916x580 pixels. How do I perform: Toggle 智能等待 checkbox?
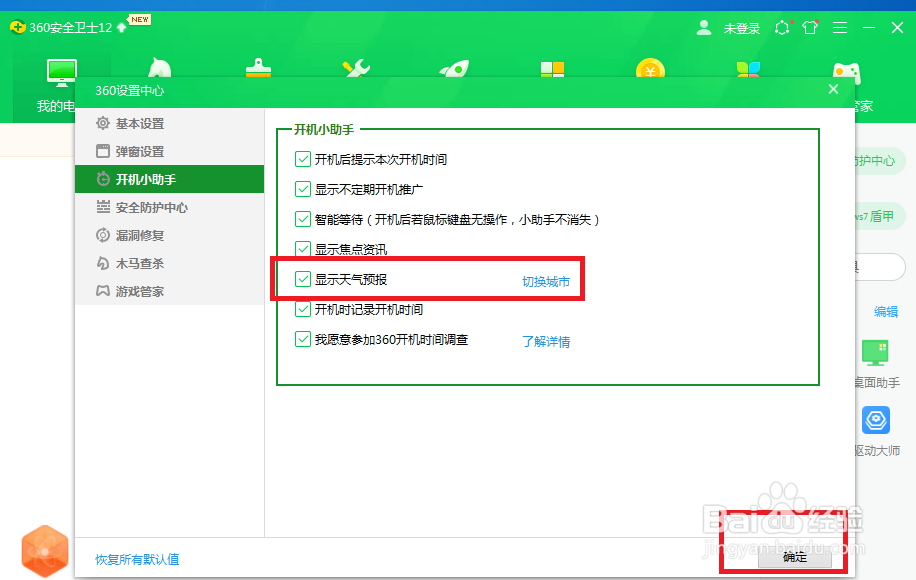[x=303, y=219]
